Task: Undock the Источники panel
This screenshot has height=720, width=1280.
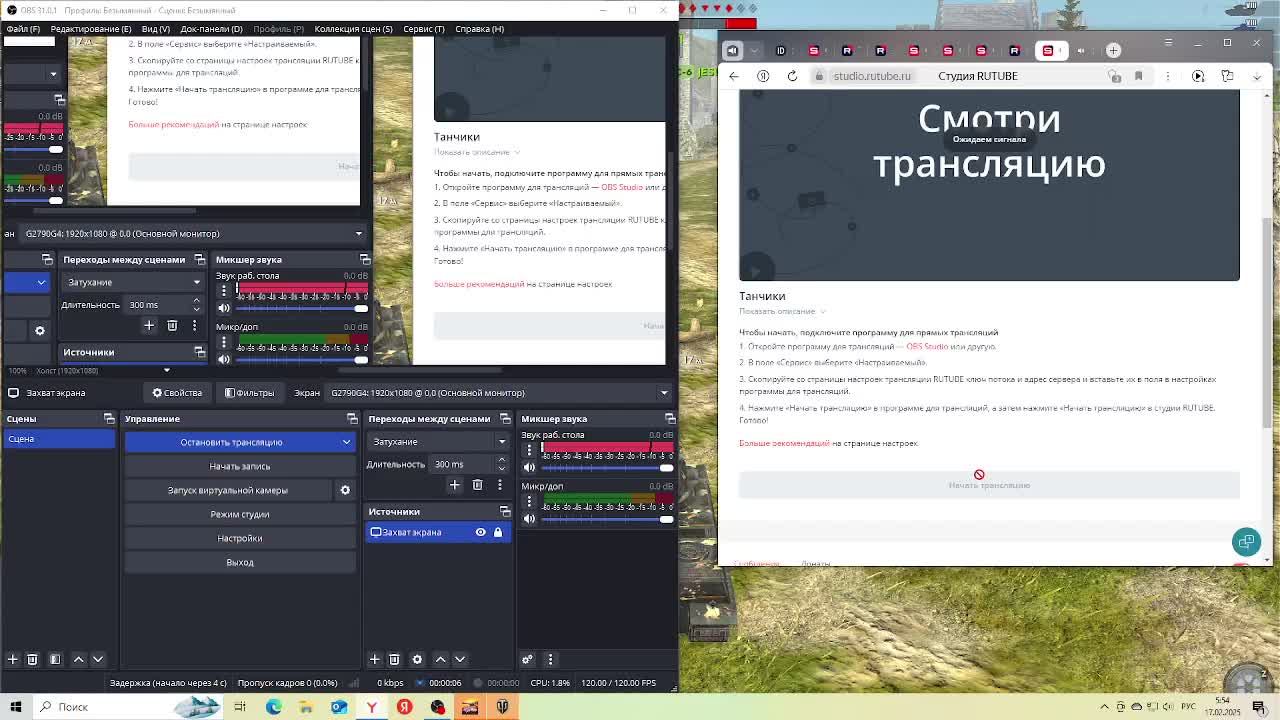Action: tap(505, 511)
